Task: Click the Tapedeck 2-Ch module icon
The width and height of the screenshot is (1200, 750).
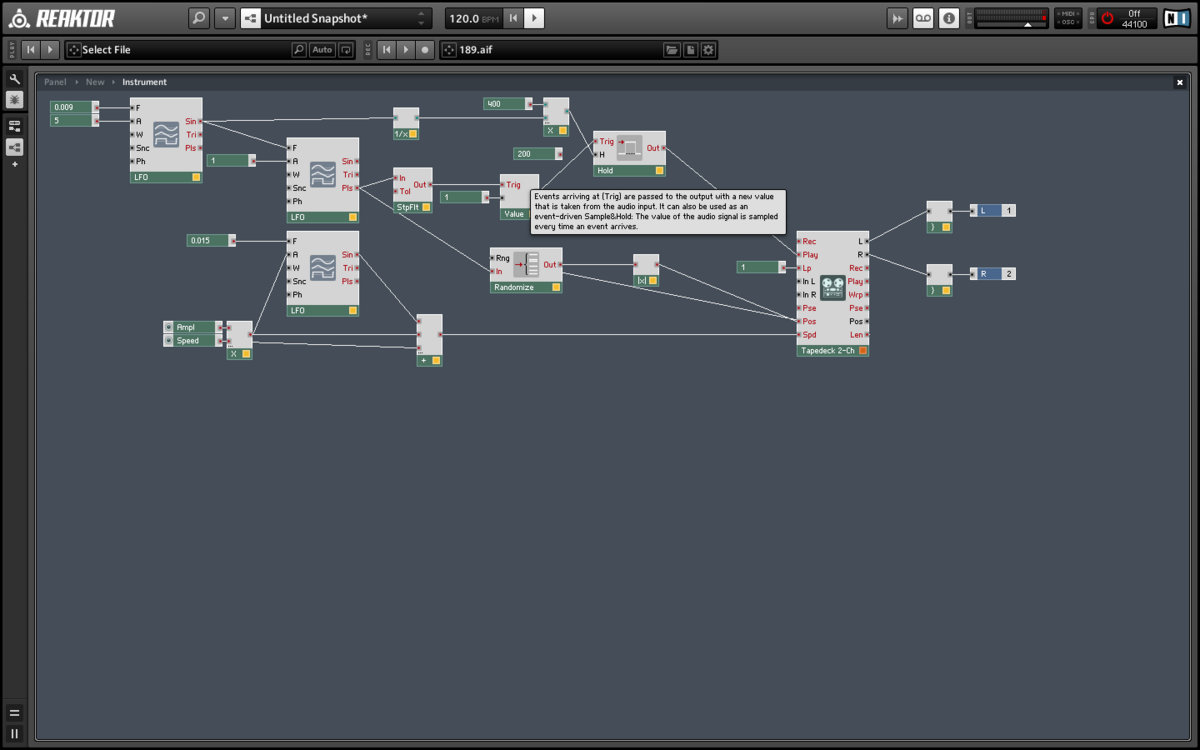Action: pos(833,288)
